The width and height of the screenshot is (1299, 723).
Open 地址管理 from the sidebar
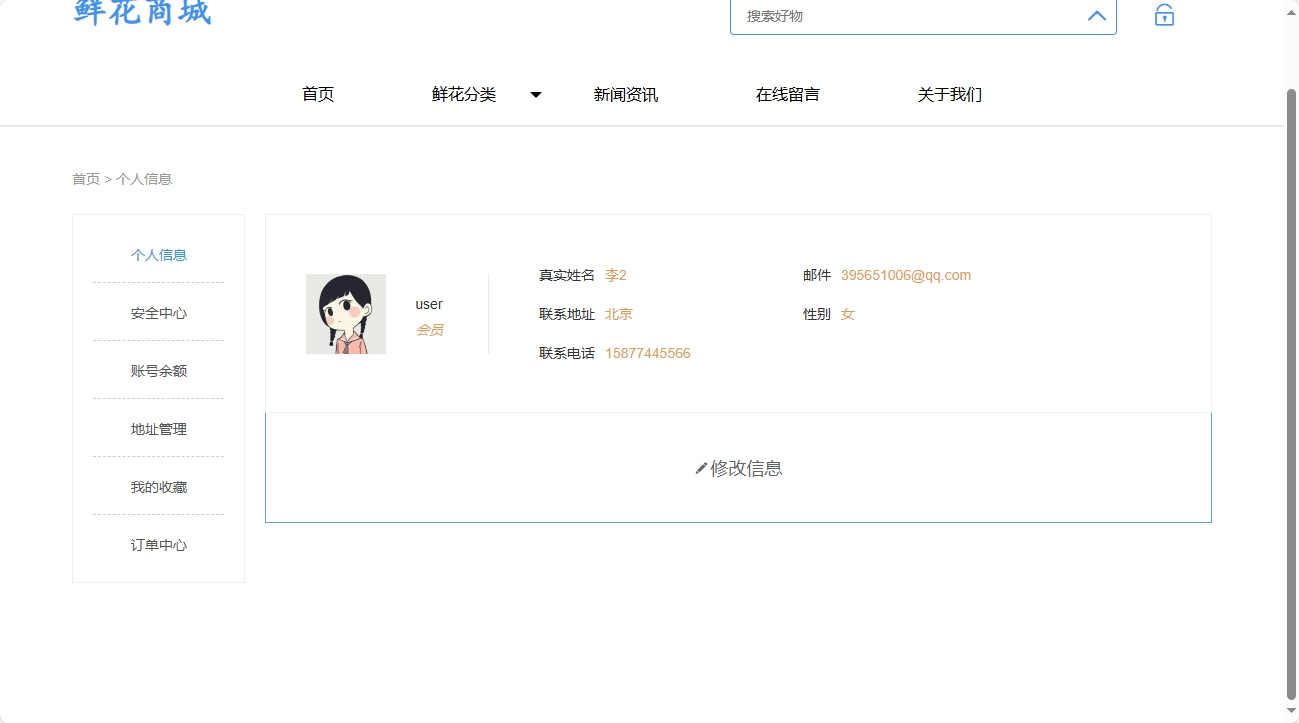click(158, 428)
